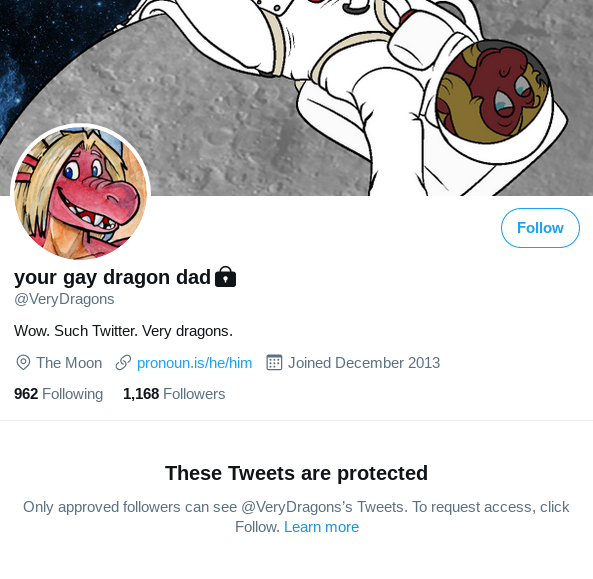This screenshot has height=579, width=593.
Task: Select the @VeryDragons handle text
Action: tap(64, 299)
